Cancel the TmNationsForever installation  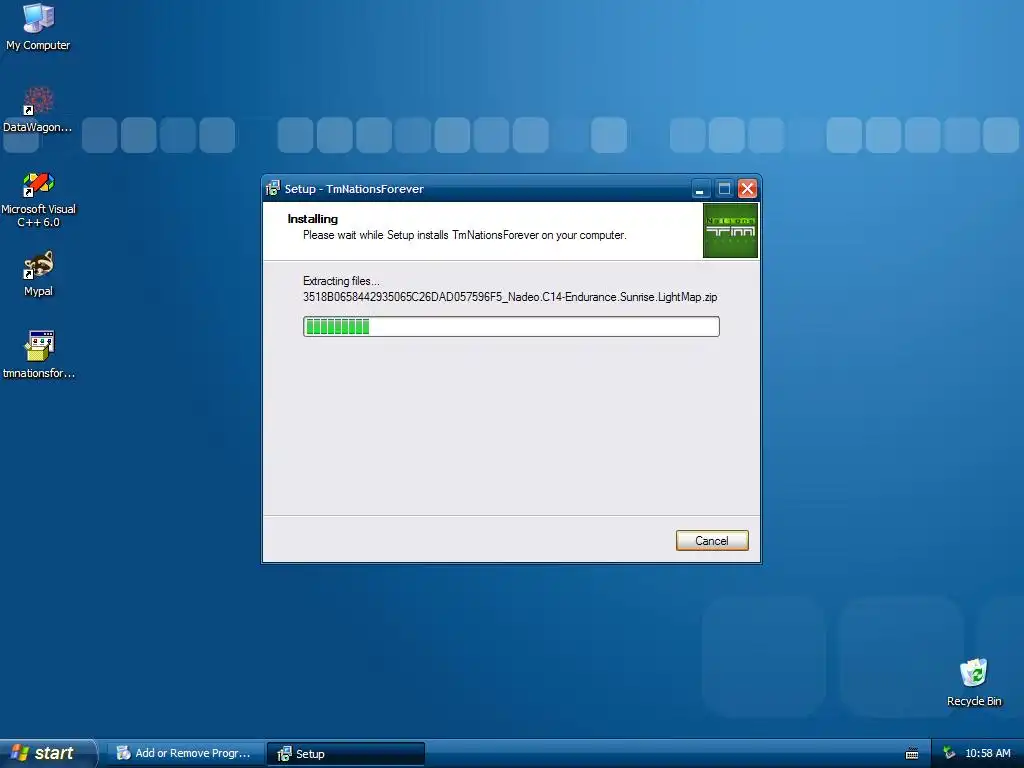tap(712, 541)
